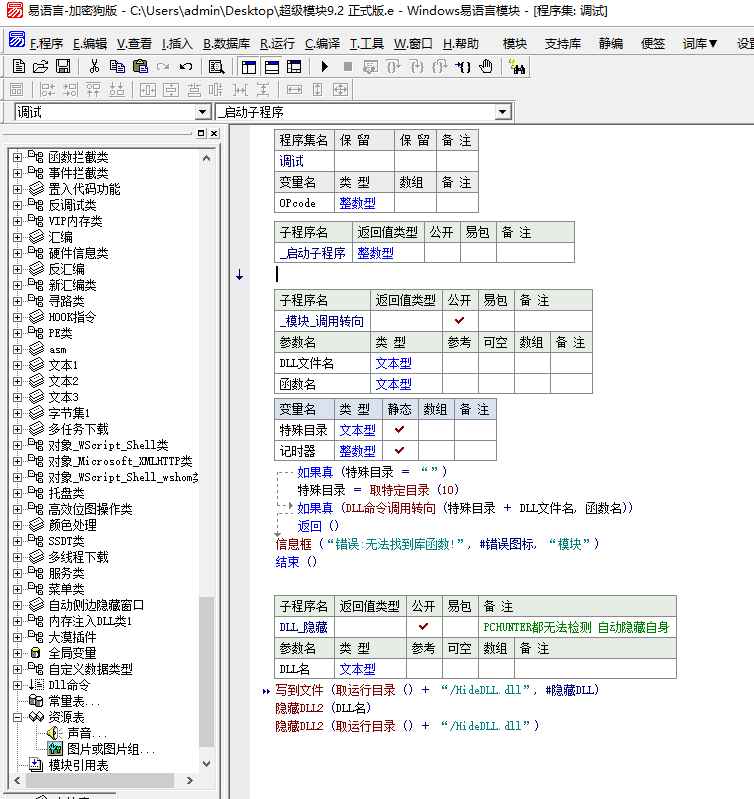The image size is (754, 799).
Task: Select 图片或图片组 in the resource tree
Action: click(x=110, y=749)
